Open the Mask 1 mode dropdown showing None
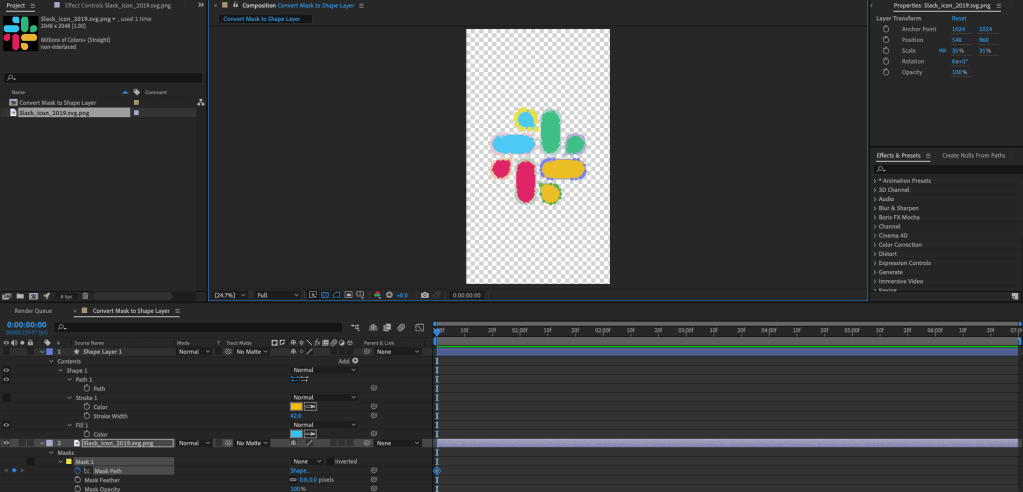 pos(305,461)
